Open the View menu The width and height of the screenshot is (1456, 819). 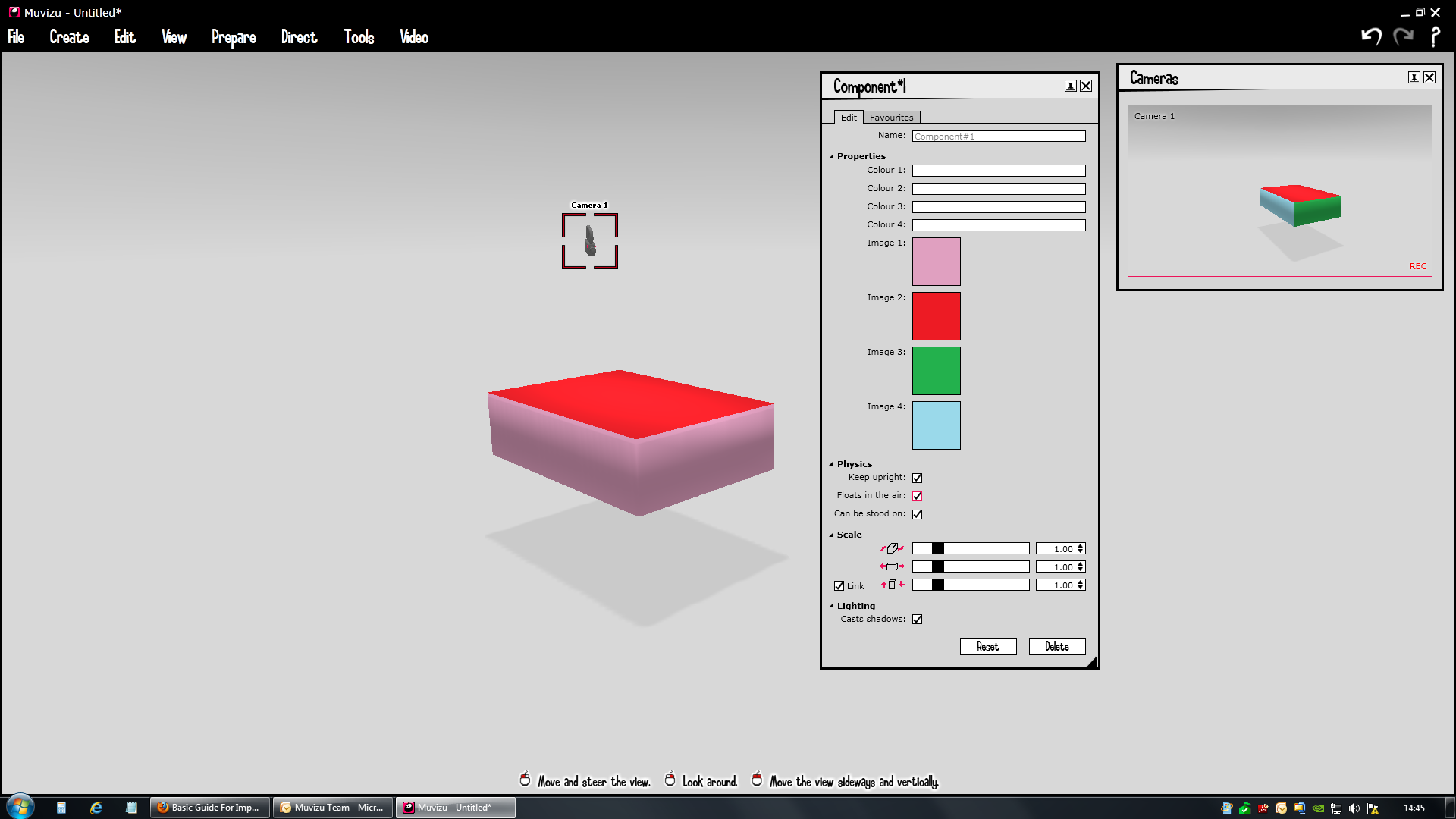pos(174,36)
